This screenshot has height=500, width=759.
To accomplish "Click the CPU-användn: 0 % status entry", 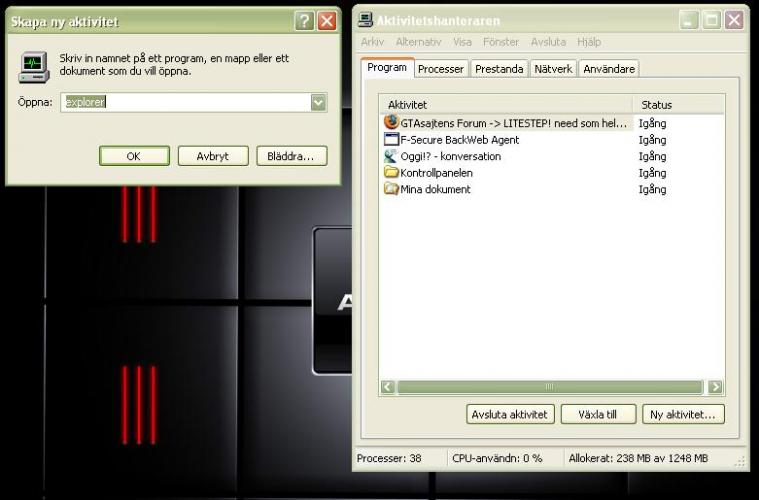I will tap(497, 458).
